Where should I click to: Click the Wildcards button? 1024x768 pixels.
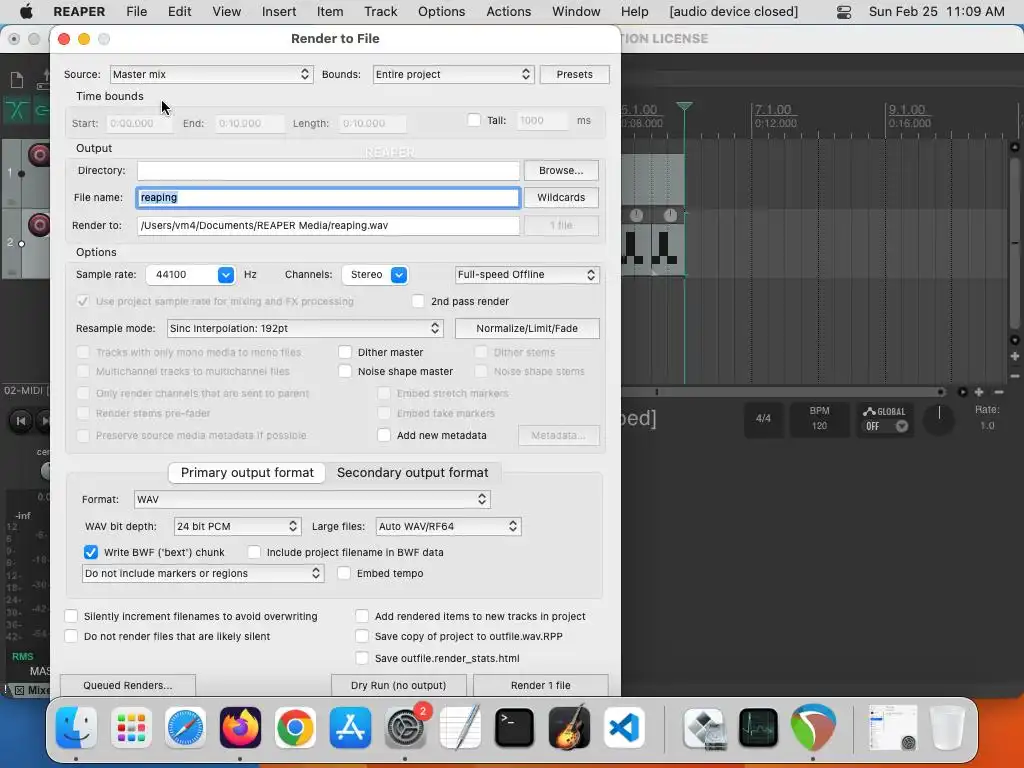coord(561,198)
